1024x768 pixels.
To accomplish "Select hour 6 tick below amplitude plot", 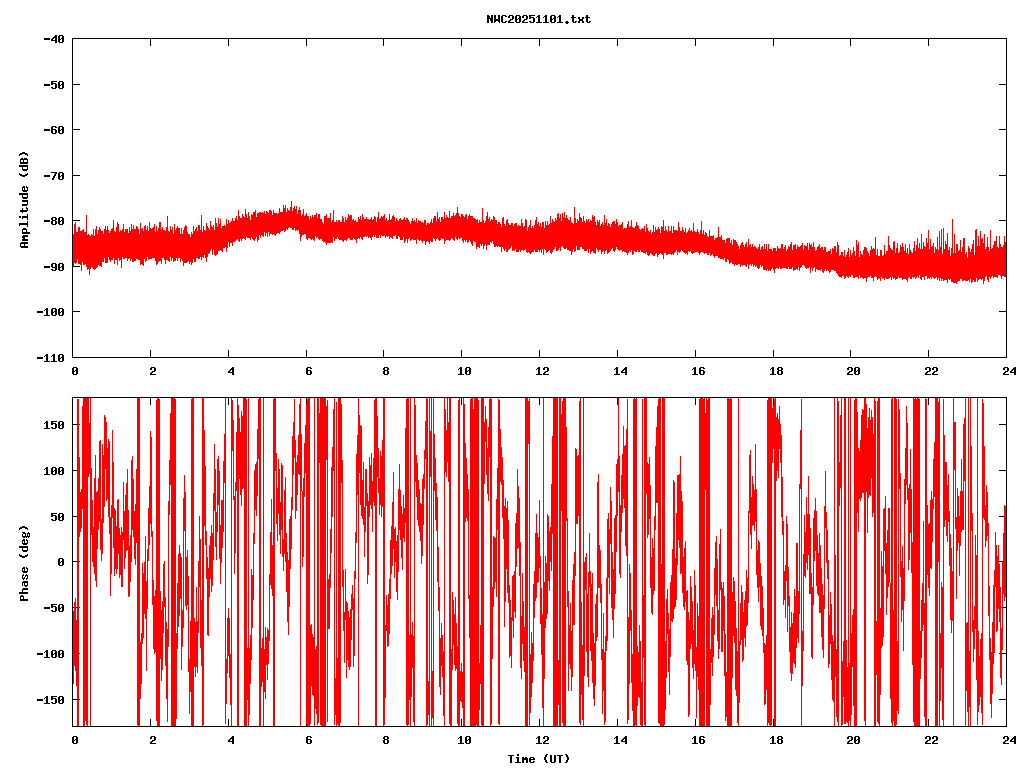I will tap(308, 370).
